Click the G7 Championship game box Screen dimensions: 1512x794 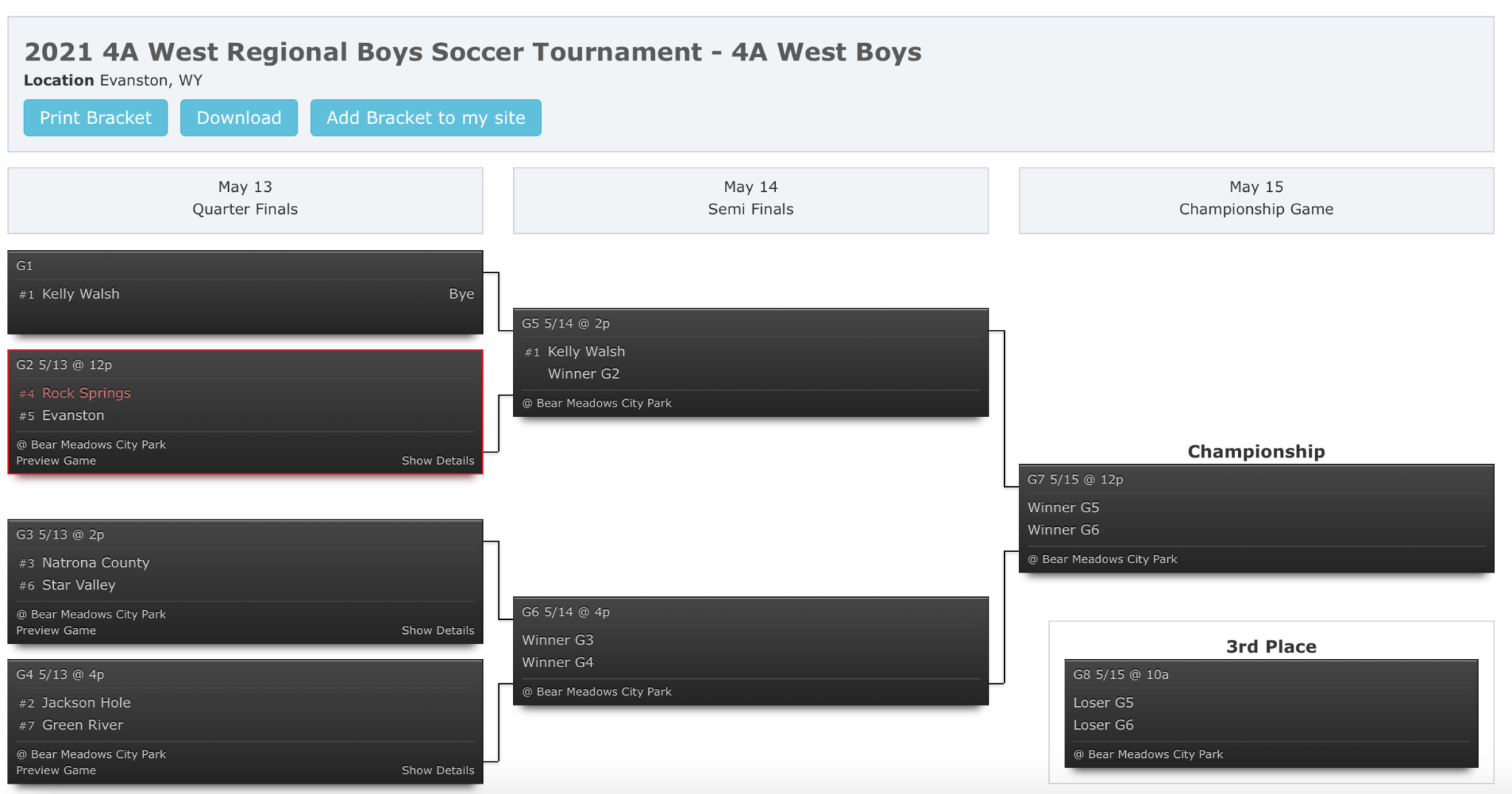[x=1256, y=519]
